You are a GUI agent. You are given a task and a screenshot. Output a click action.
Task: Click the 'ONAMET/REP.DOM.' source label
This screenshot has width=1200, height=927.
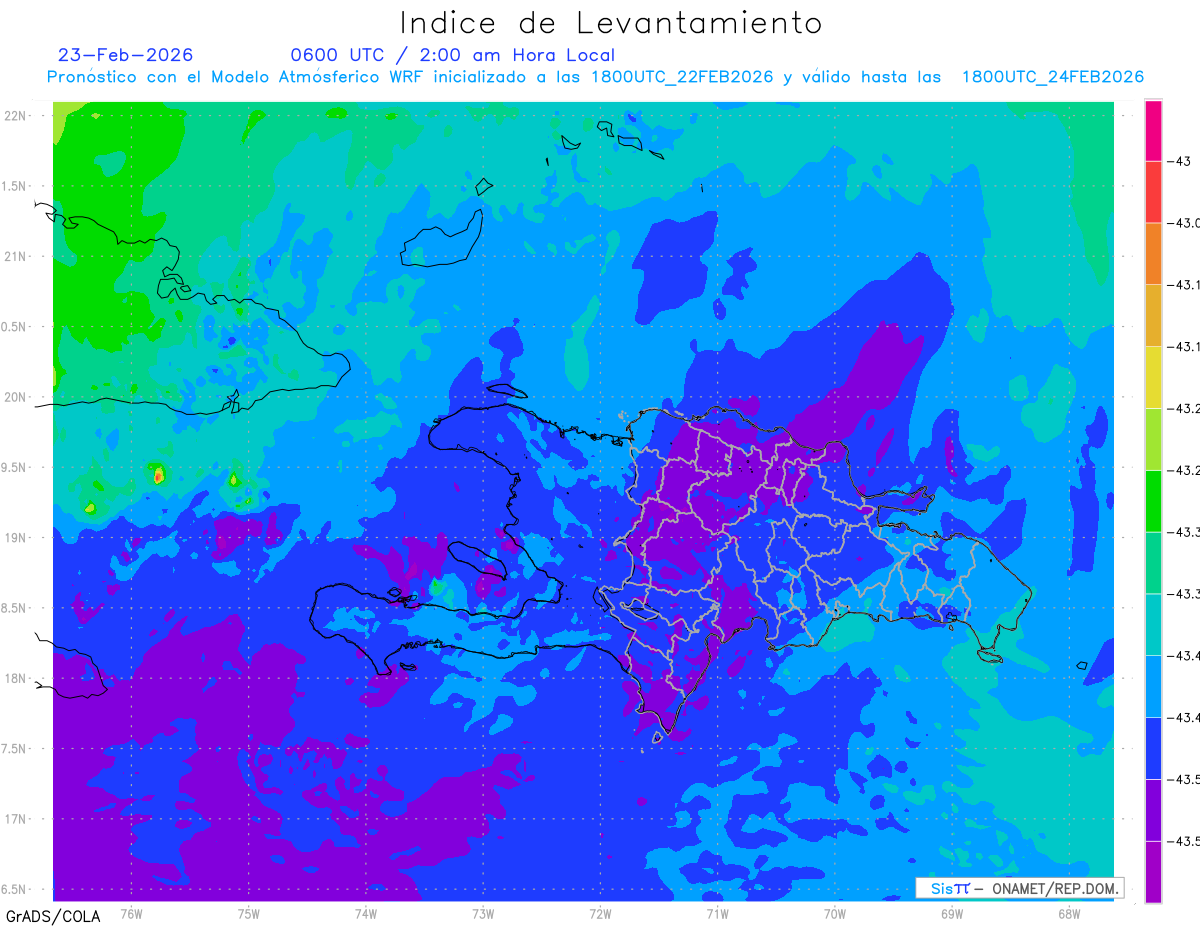tap(1054, 888)
